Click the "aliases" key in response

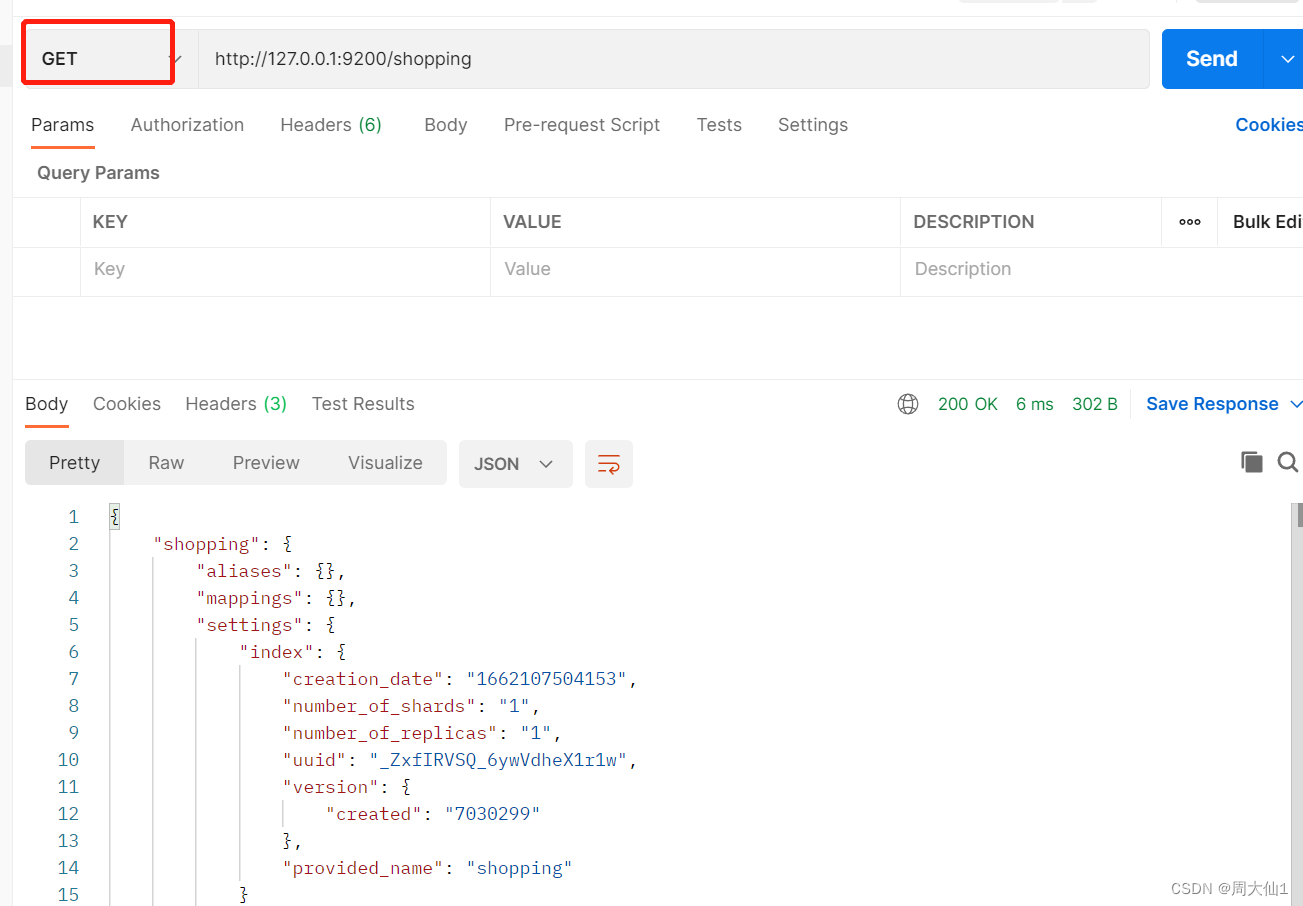[244, 571]
